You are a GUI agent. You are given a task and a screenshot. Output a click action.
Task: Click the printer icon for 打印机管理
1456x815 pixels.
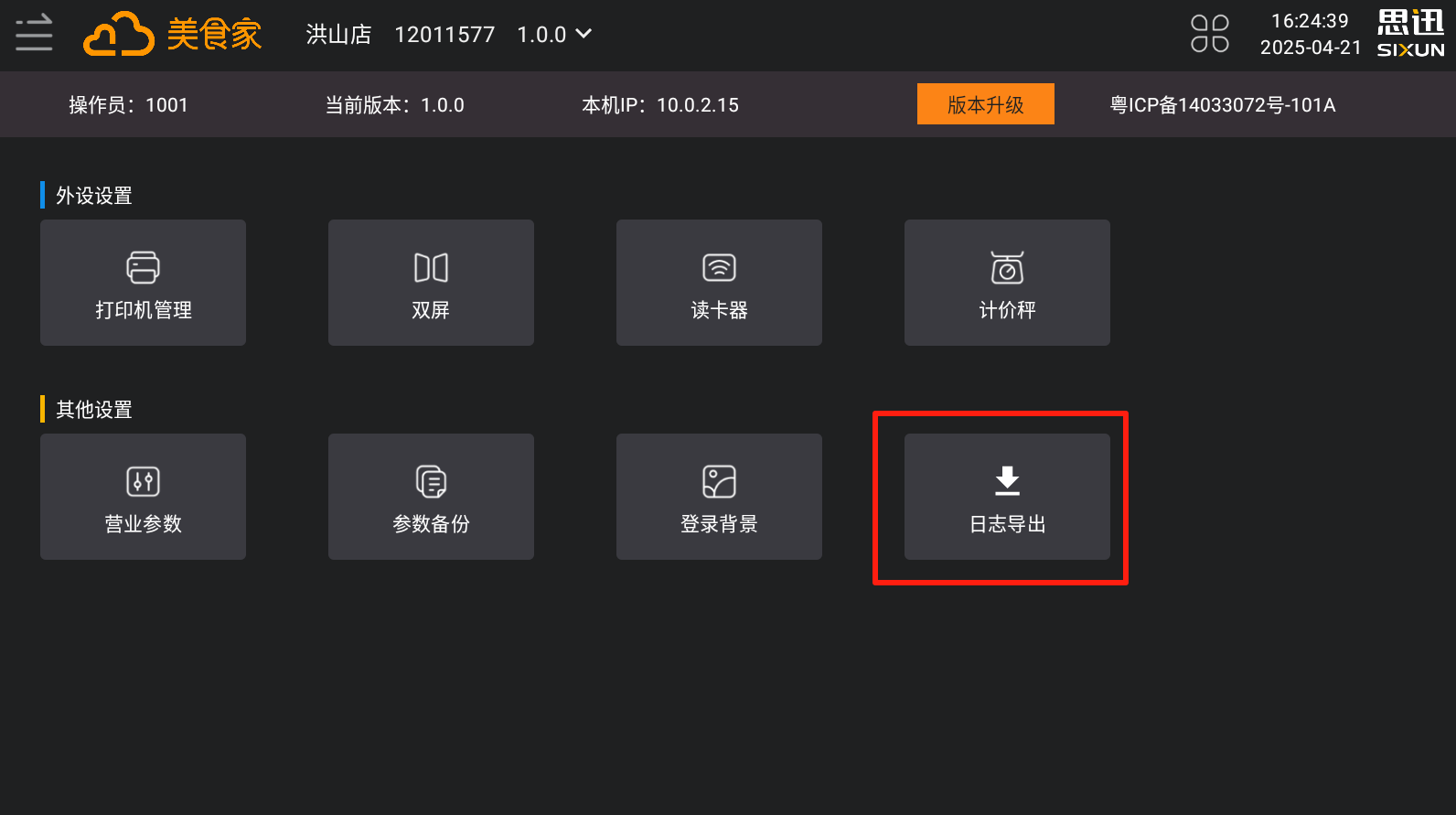point(143,268)
